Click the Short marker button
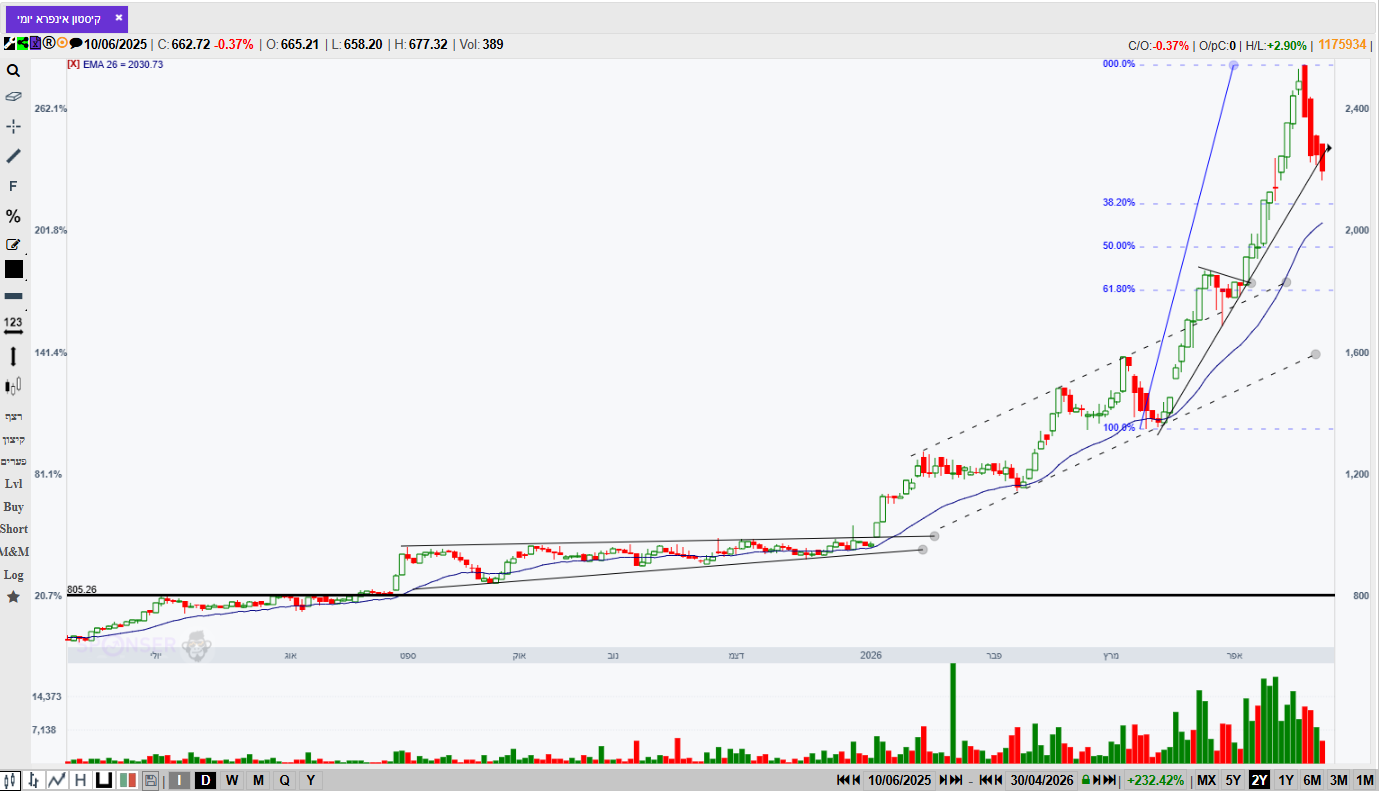1379x791 pixels. click(x=14, y=529)
